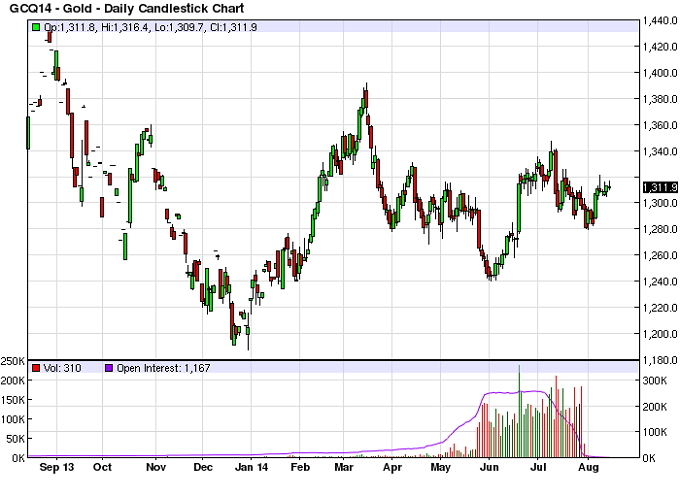The height and width of the screenshot is (497, 680).
Task: Click the 1,360.0 price axis label
Action: click(660, 125)
